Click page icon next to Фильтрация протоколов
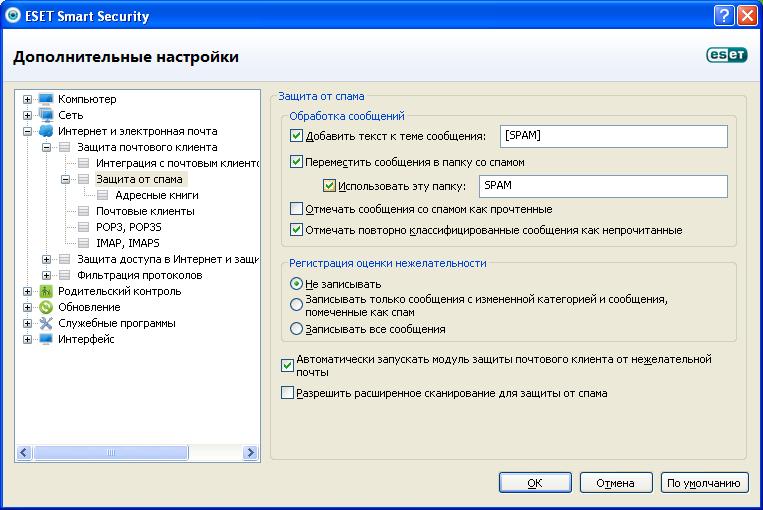This screenshot has width=763, height=510. (x=64, y=275)
